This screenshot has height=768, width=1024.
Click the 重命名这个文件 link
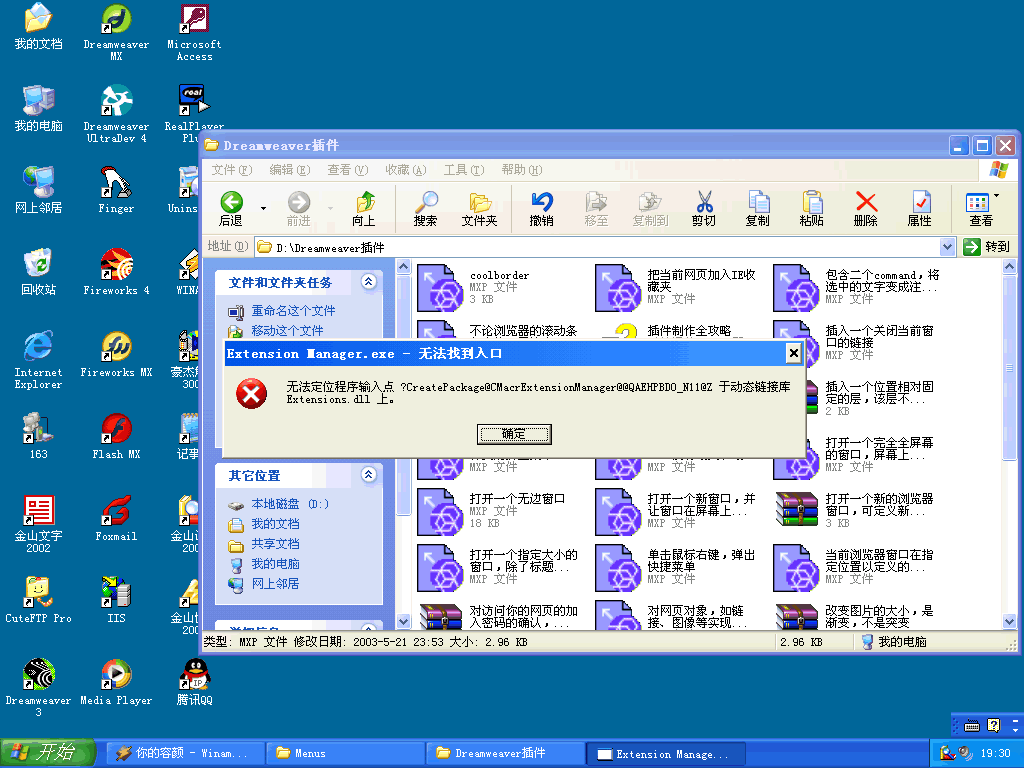pos(292,311)
